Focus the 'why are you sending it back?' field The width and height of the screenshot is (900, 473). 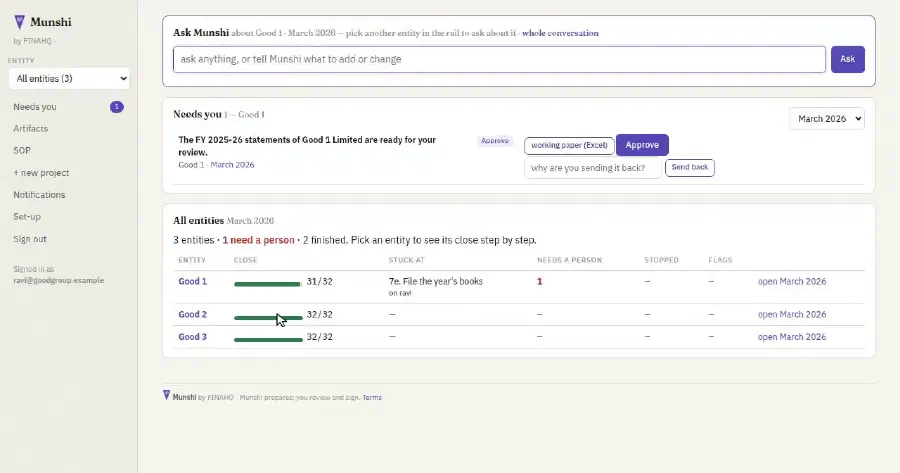[x=592, y=168]
